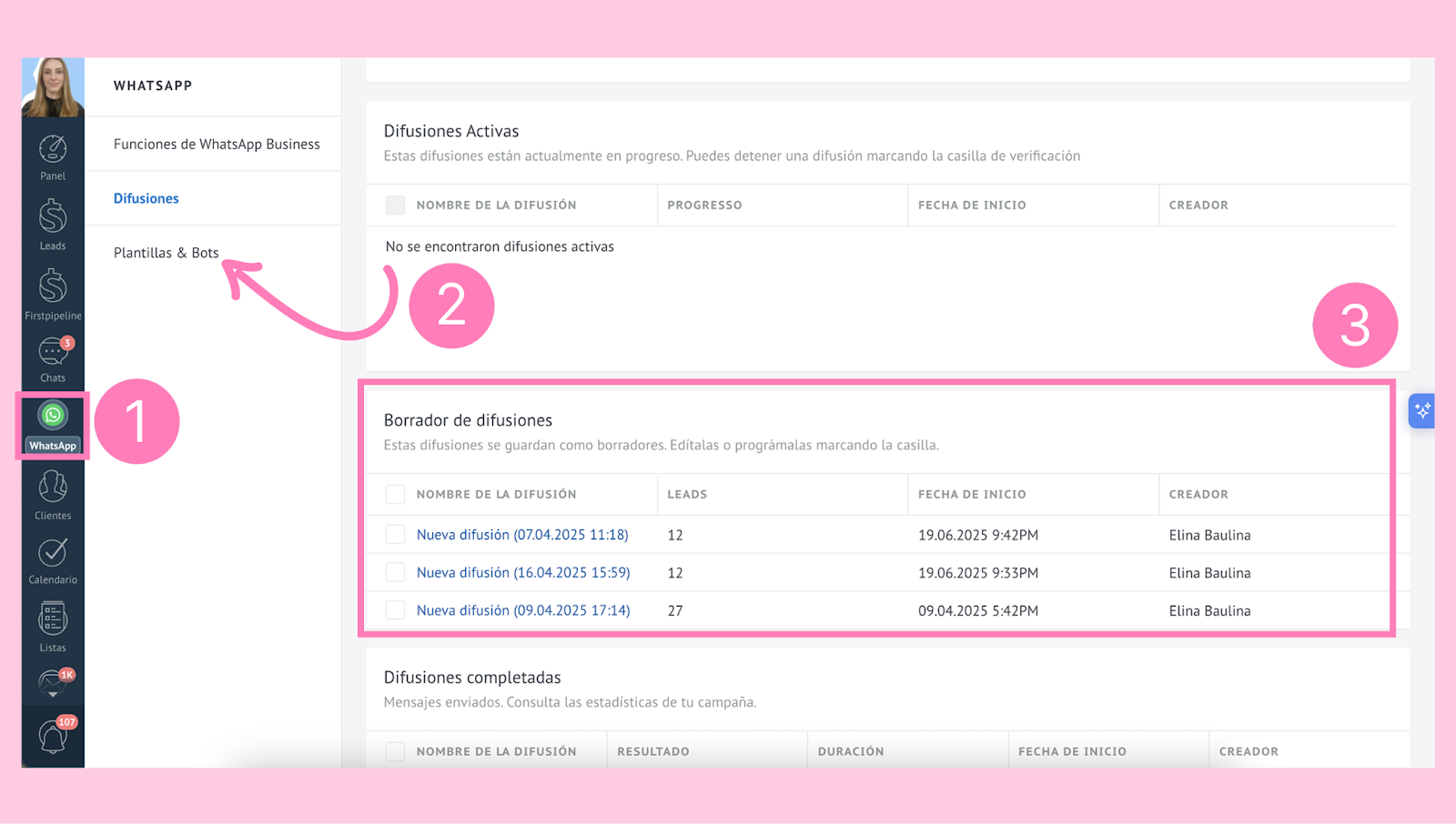This screenshot has height=824, width=1456.
Task: Open the Listas sidebar icon
Action: tap(53, 627)
